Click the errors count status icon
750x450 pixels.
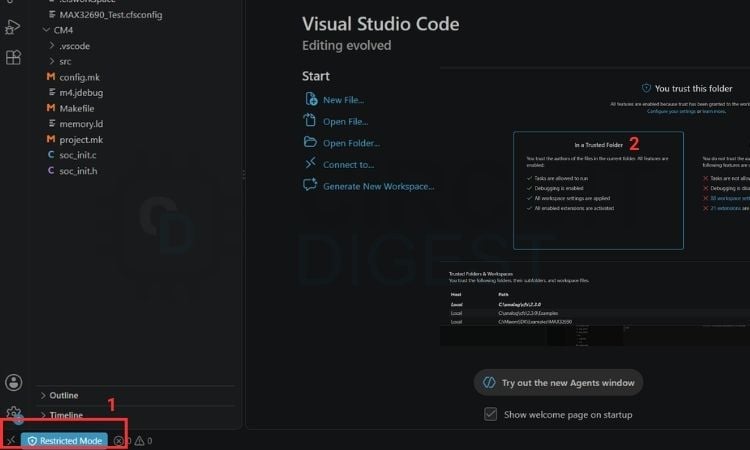click(x=119, y=441)
